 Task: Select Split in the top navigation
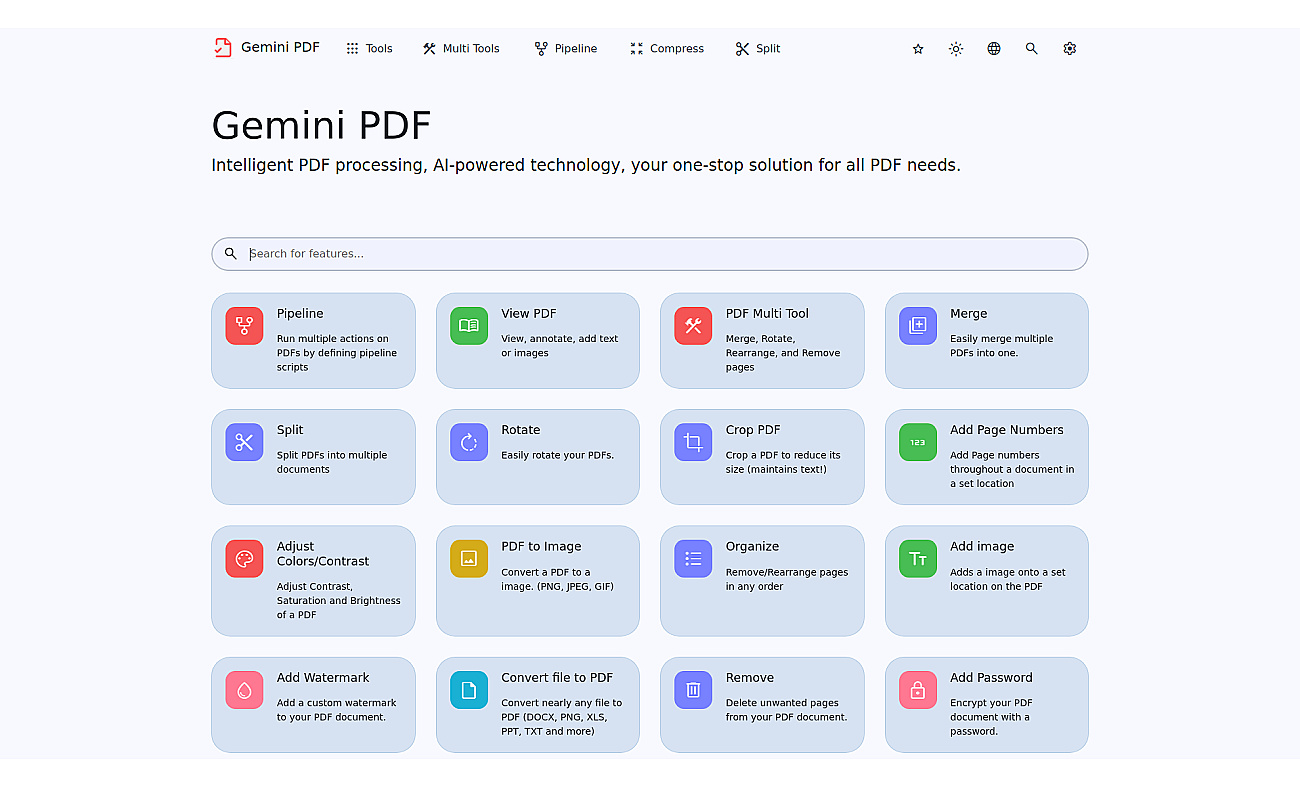[x=758, y=49]
